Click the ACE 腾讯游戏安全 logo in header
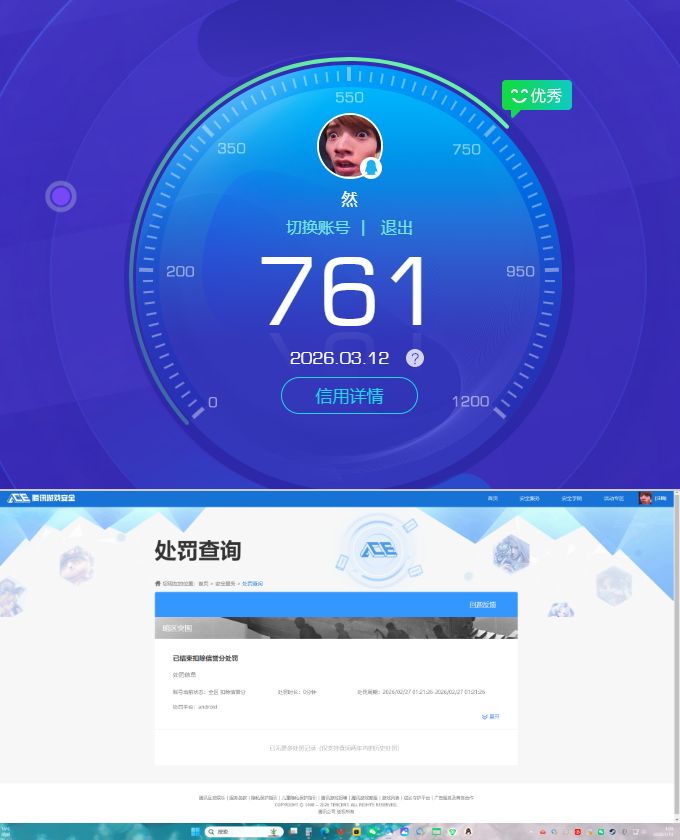 click(x=41, y=498)
